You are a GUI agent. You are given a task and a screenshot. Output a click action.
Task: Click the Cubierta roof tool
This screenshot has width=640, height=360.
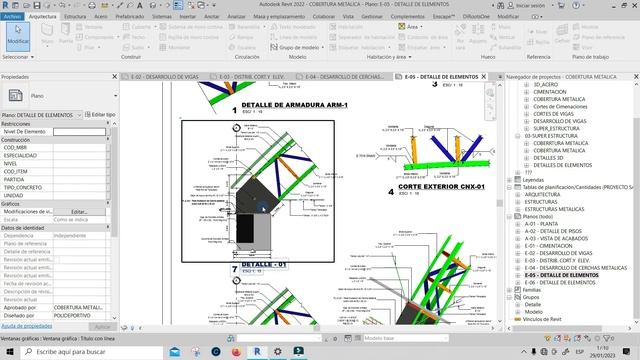[x=138, y=27]
